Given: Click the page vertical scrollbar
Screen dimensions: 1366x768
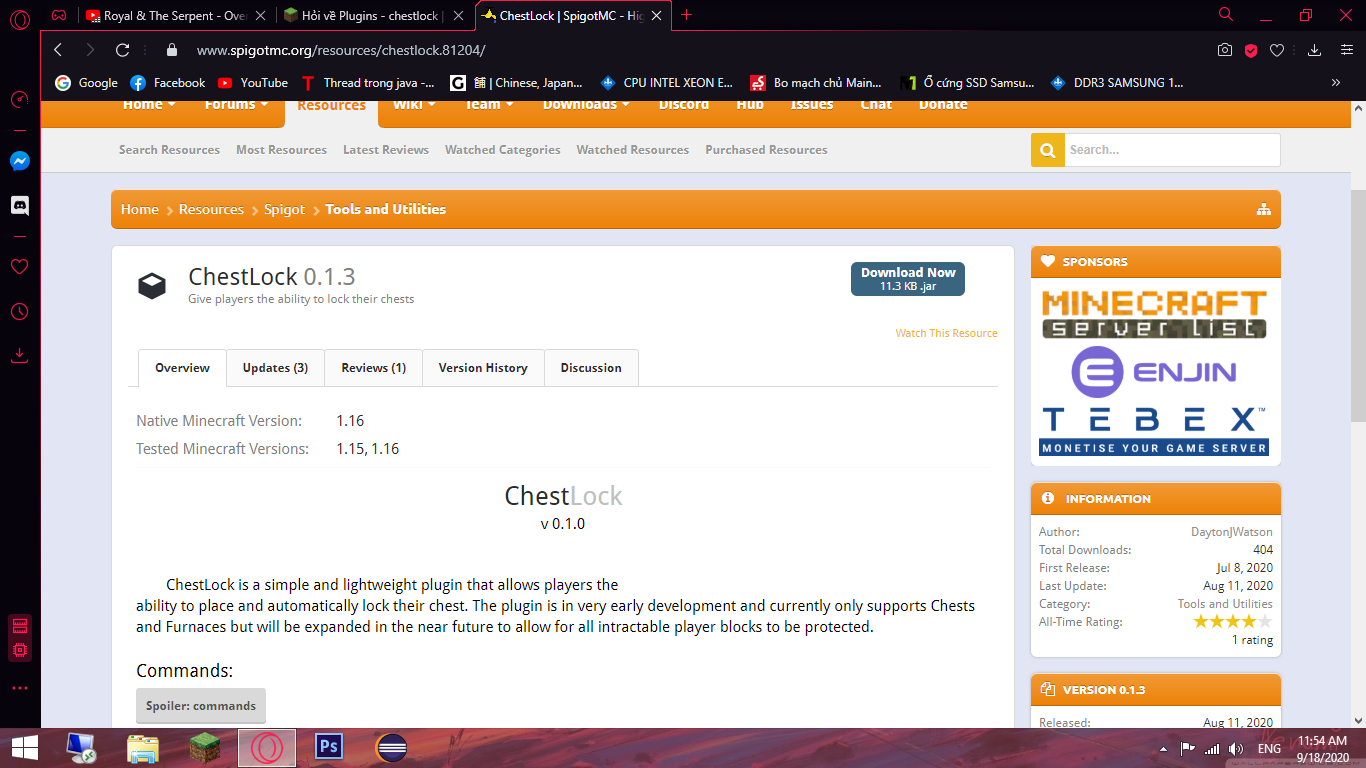Looking at the screenshot, I should point(1357,305).
